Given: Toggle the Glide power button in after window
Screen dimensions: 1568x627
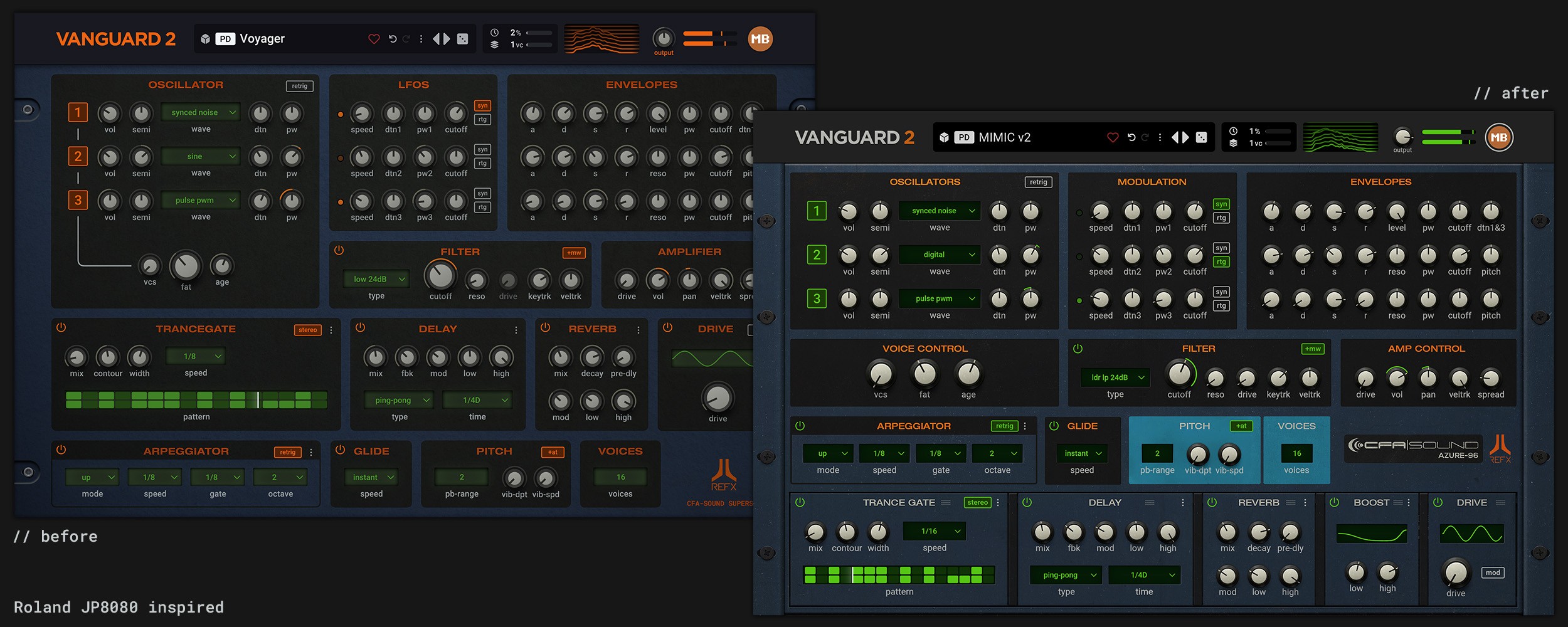Looking at the screenshot, I should coord(1054,426).
